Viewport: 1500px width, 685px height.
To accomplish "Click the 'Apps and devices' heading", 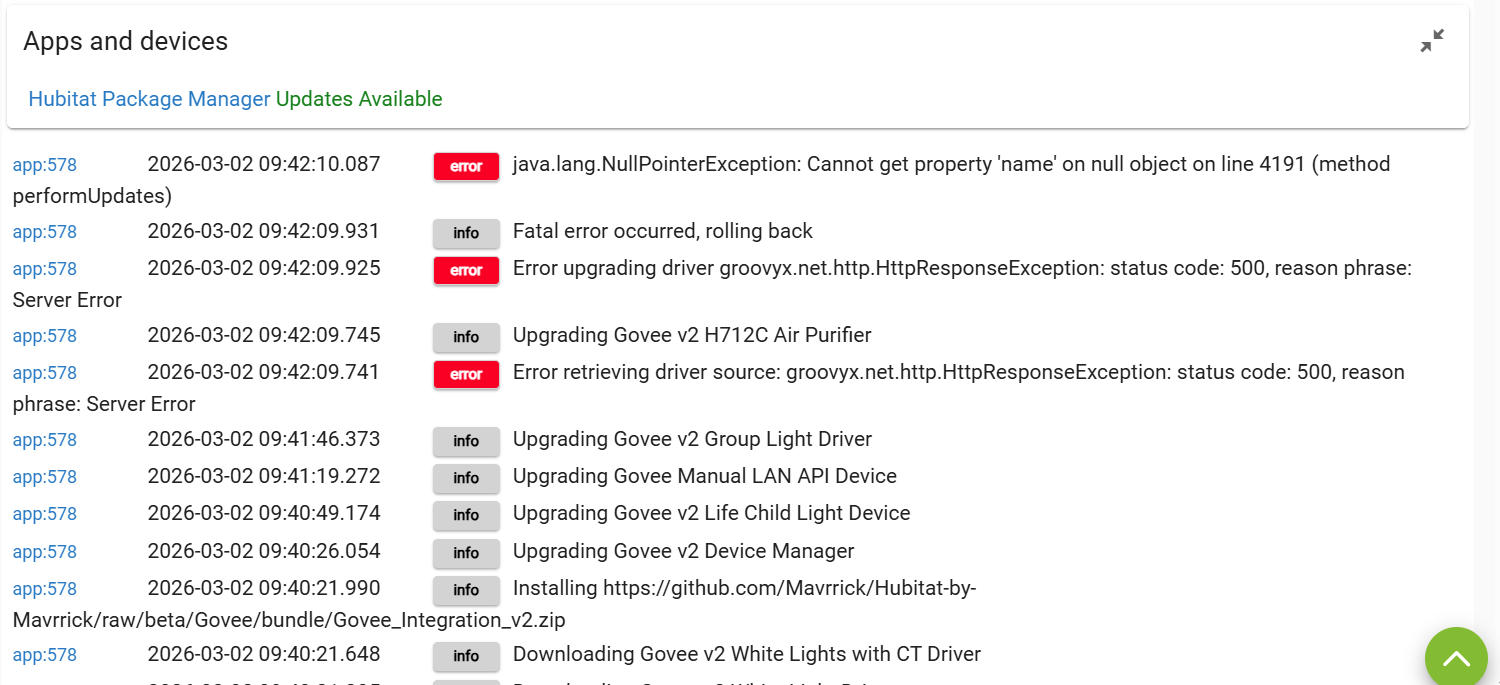I will [126, 41].
